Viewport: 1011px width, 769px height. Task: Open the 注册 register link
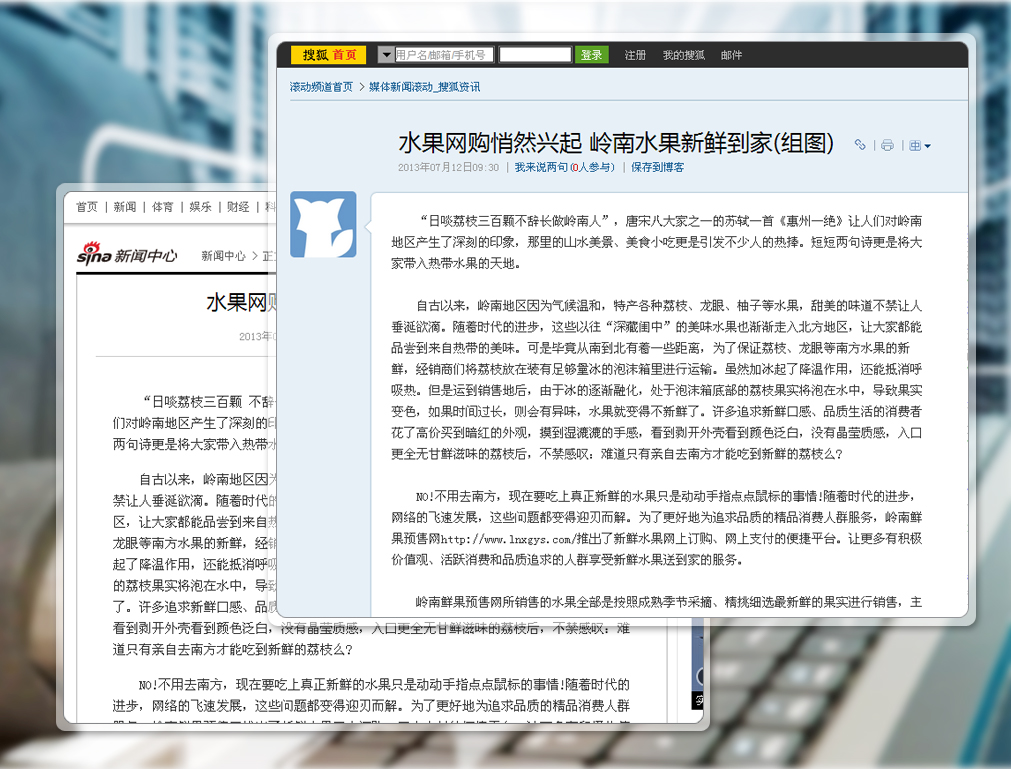point(635,55)
